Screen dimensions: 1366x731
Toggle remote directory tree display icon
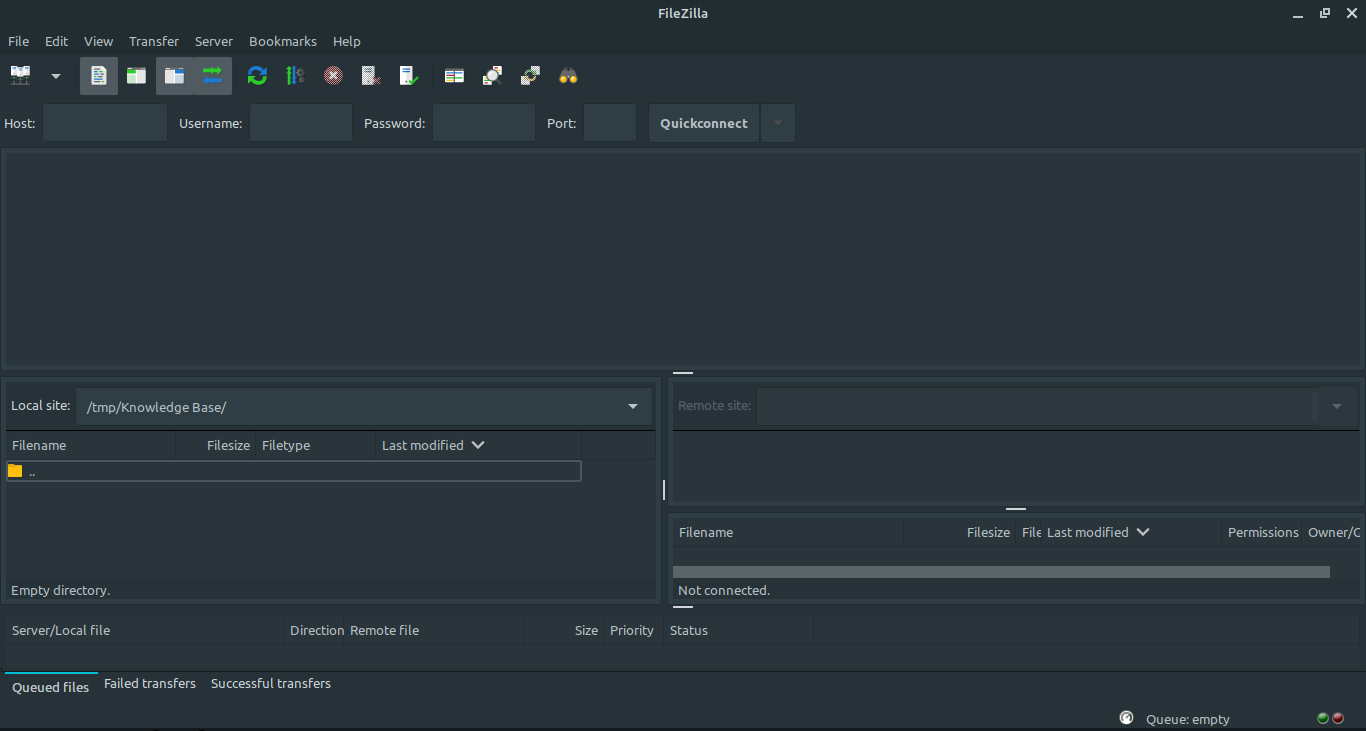(x=174, y=76)
